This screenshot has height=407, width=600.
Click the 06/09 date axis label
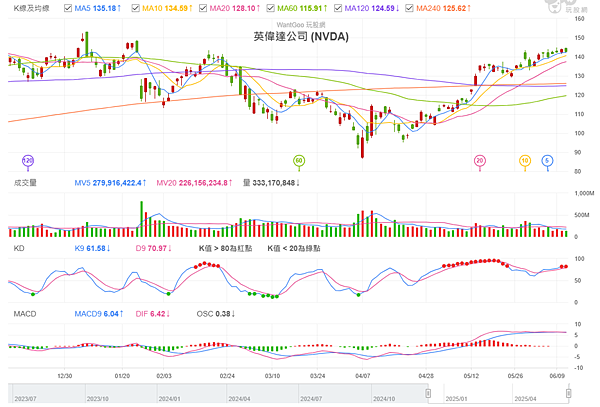pyautogui.click(x=557, y=376)
